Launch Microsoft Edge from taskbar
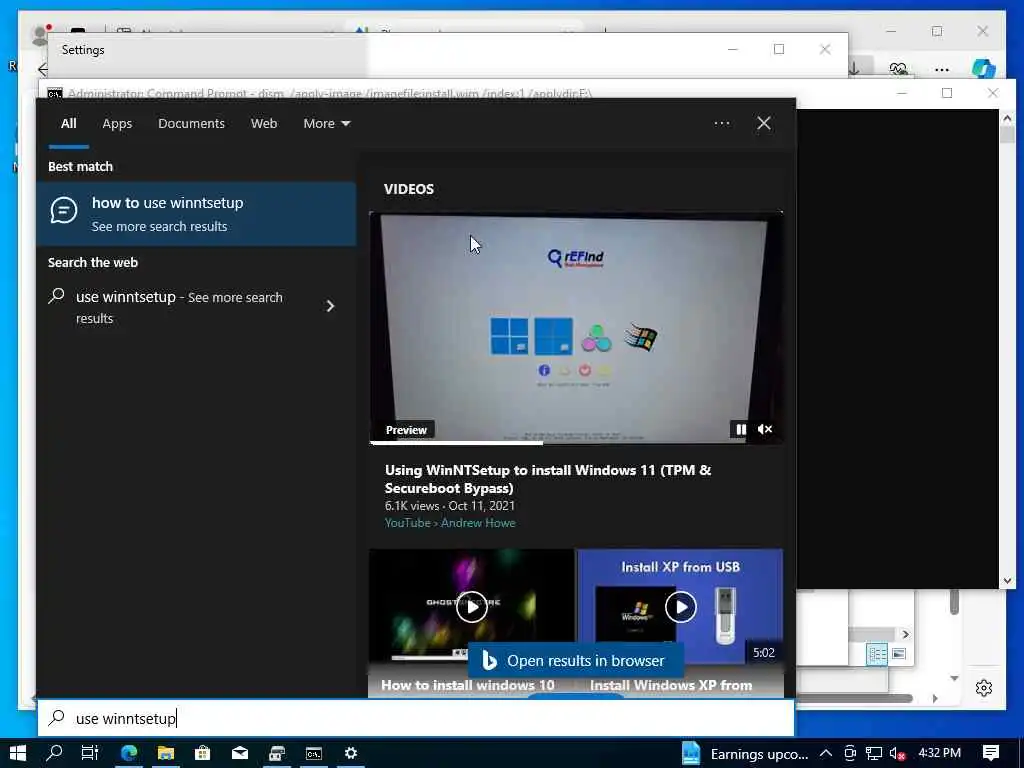1024x768 pixels. coord(129,754)
